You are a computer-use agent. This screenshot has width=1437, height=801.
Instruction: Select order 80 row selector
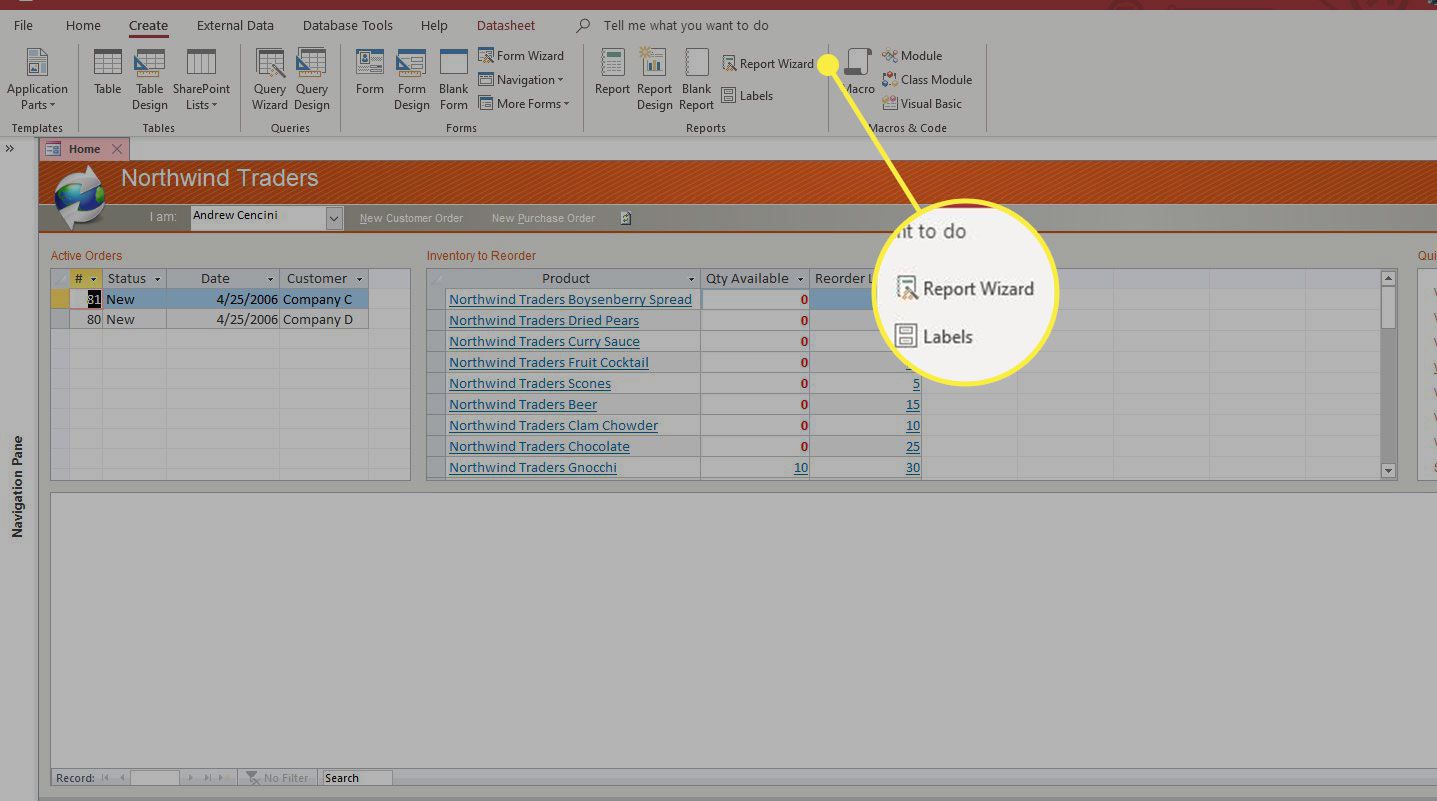click(60, 320)
